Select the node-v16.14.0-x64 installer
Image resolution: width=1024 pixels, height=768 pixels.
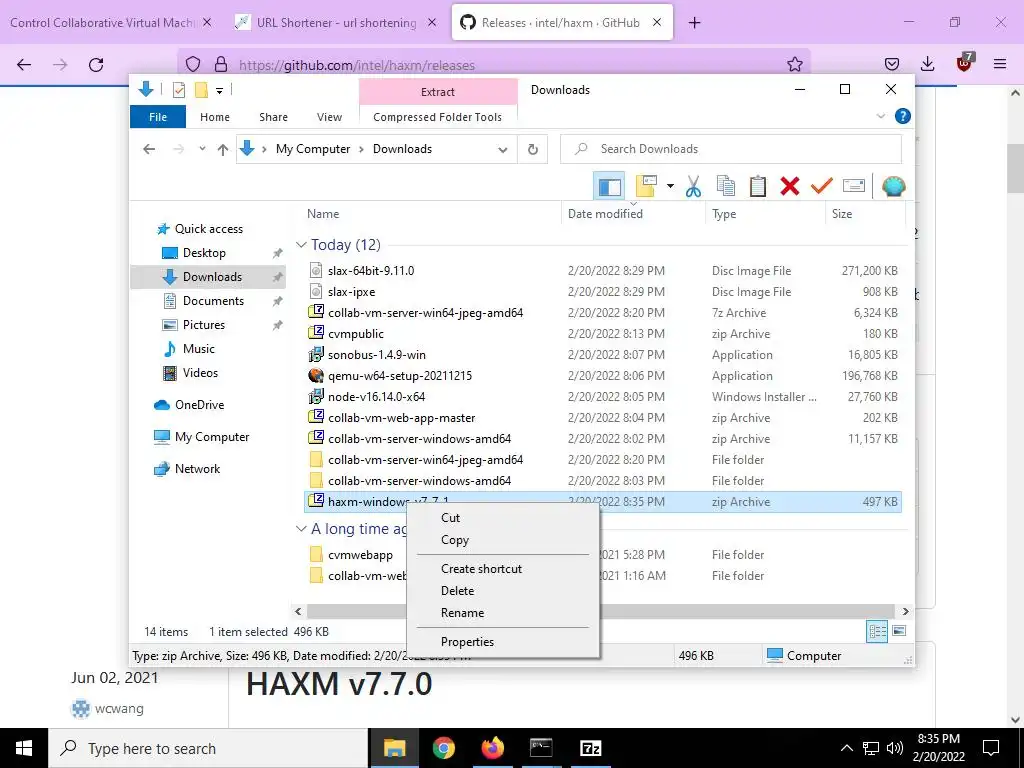click(x=376, y=396)
